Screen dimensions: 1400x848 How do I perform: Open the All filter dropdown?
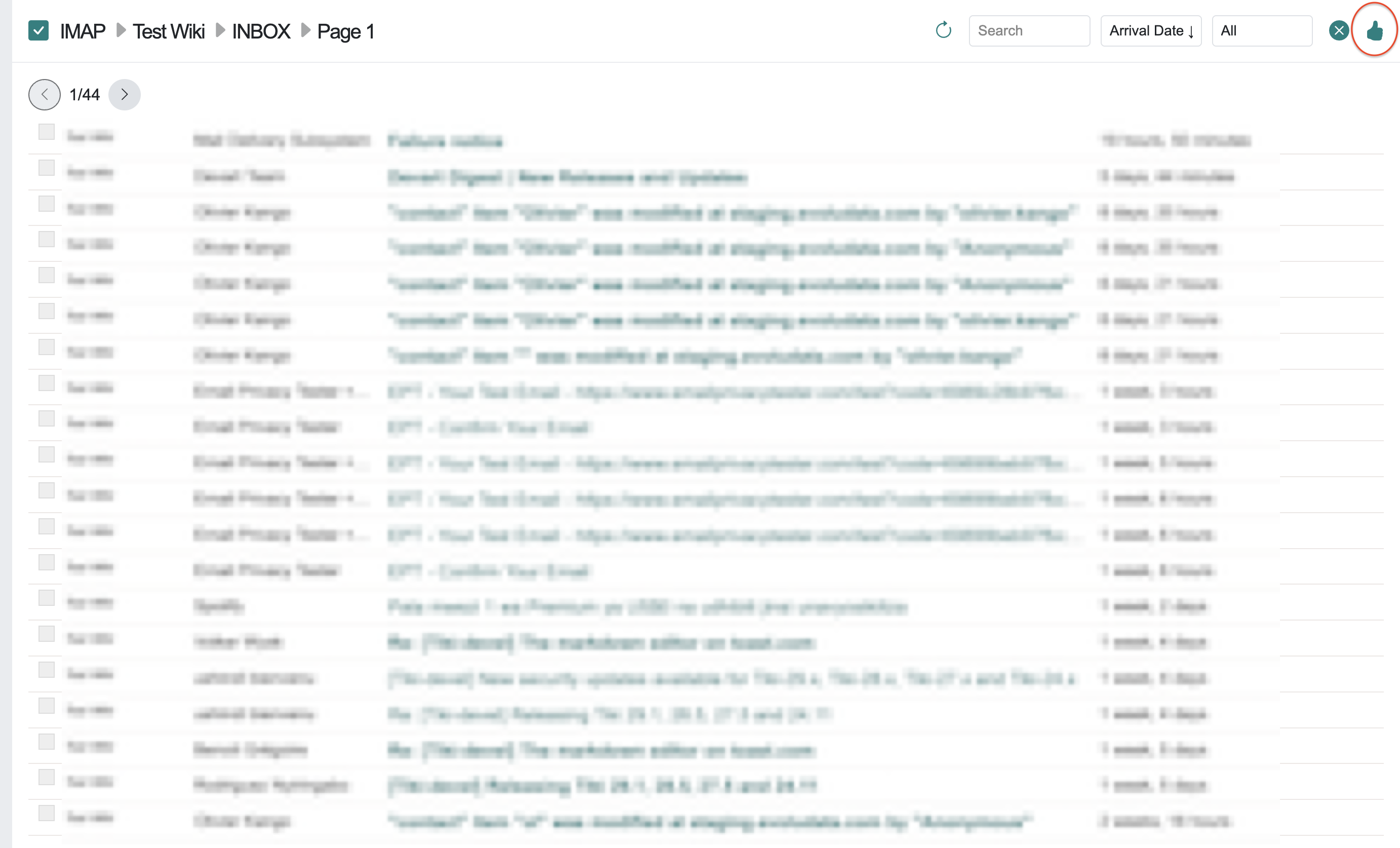click(x=1261, y=31)
